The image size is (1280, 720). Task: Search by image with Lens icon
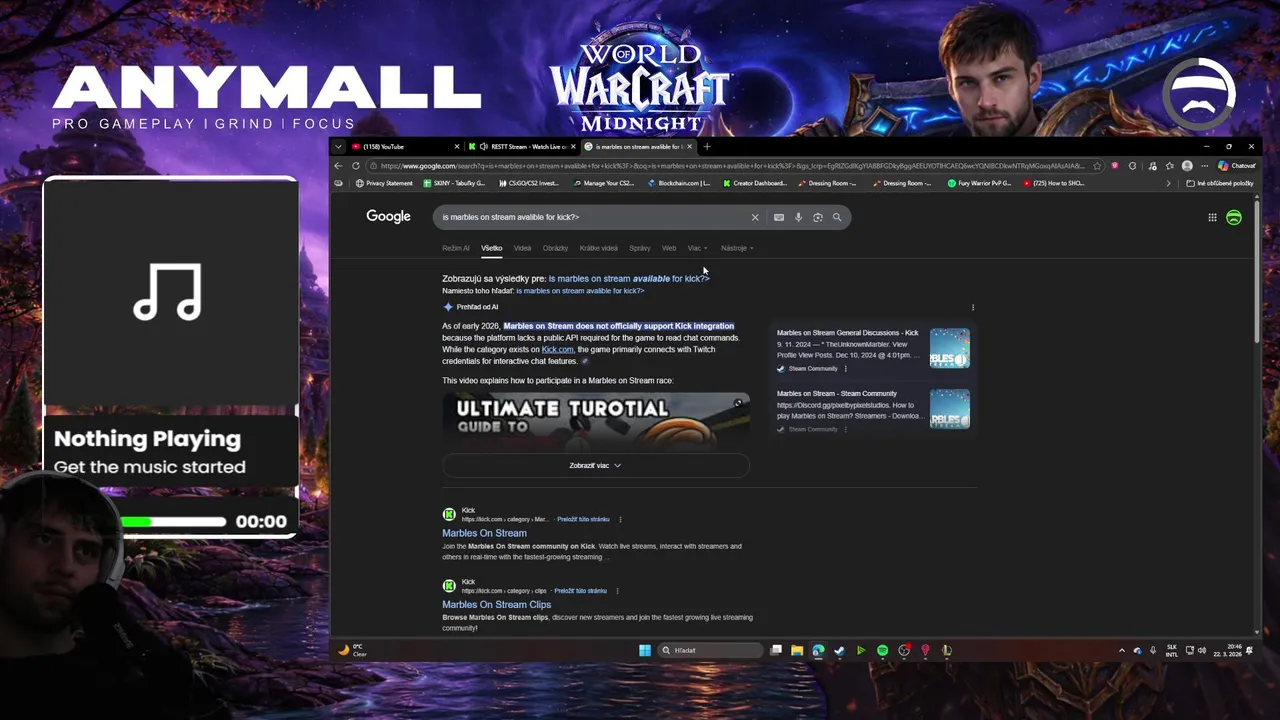point(818,217)
